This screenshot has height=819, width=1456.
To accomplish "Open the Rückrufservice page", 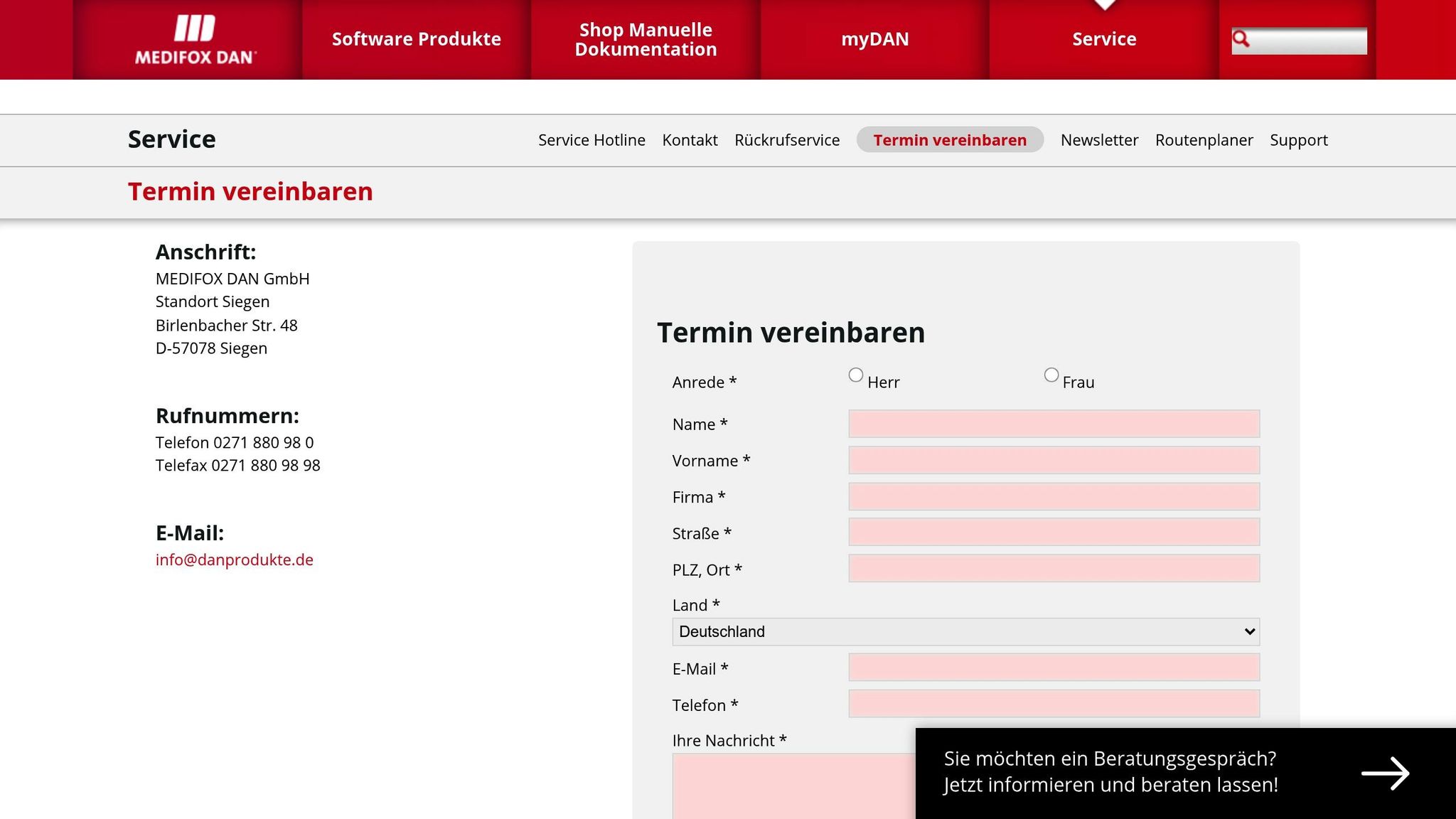I will point(788,140).
